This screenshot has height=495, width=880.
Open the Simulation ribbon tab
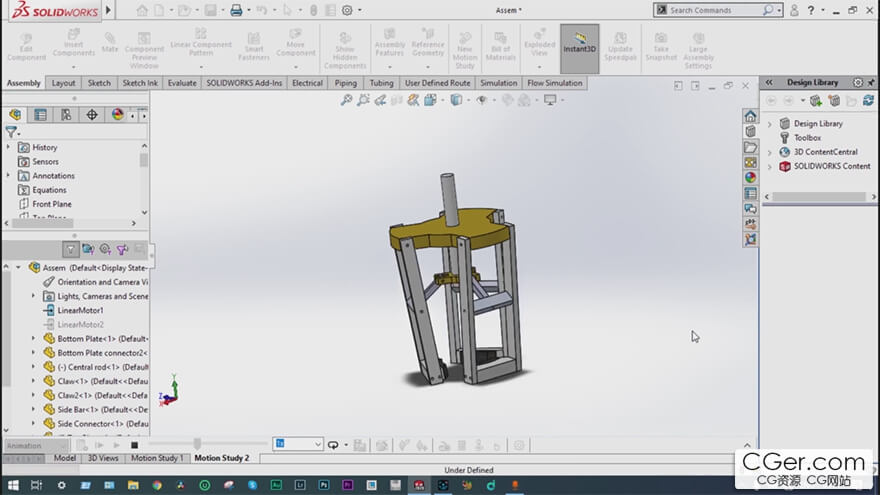498,83
